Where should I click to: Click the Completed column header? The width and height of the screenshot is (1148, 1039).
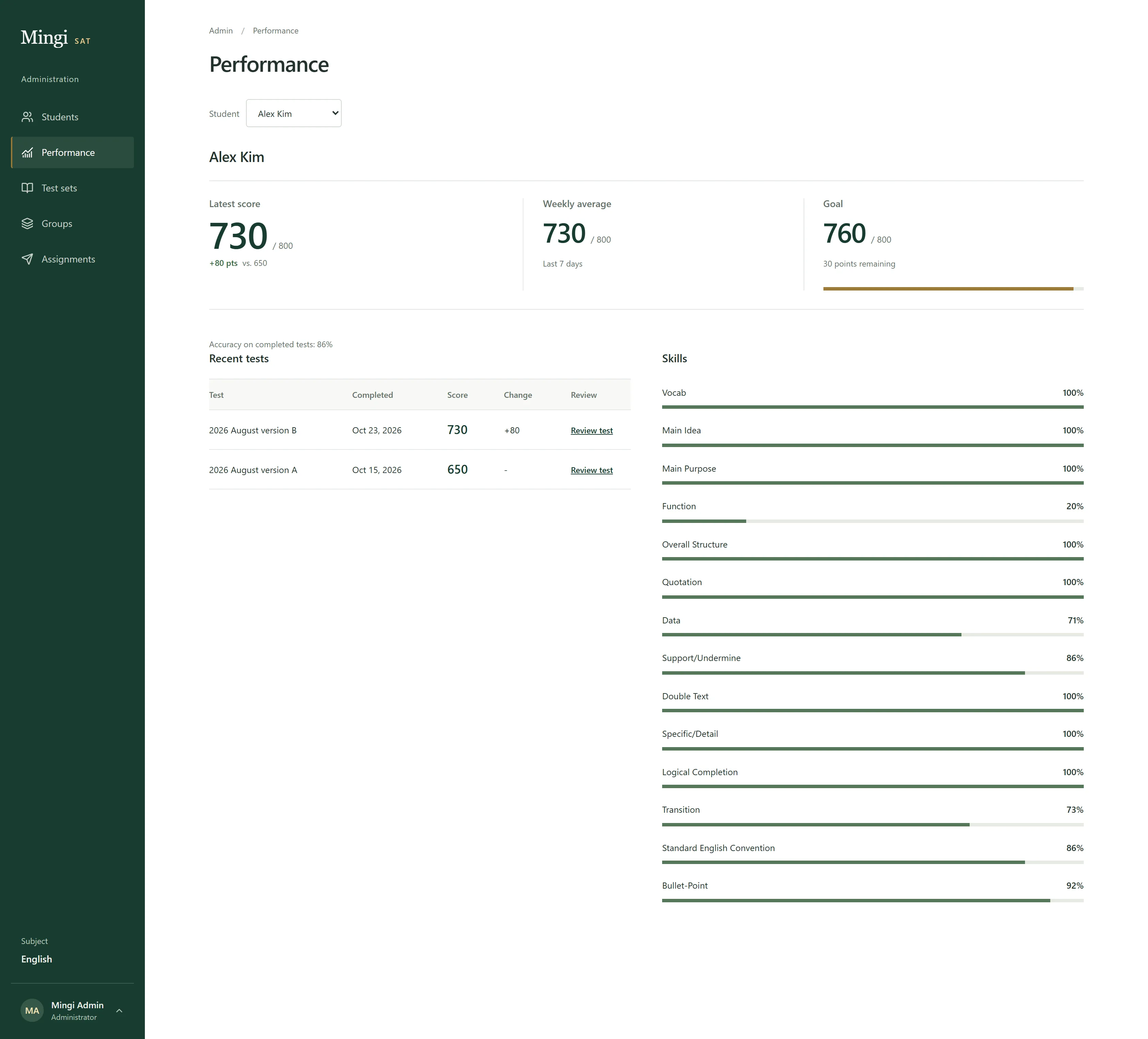point(372,395)
